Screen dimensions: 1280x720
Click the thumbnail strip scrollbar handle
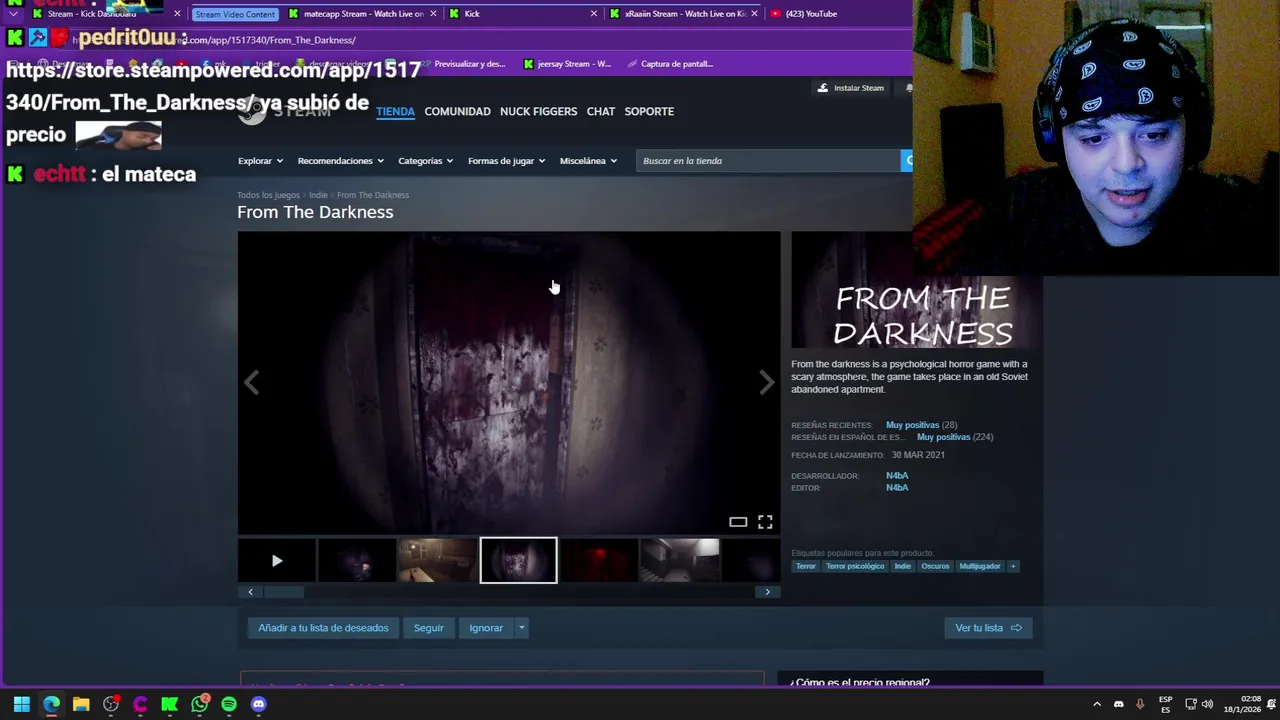283,592
